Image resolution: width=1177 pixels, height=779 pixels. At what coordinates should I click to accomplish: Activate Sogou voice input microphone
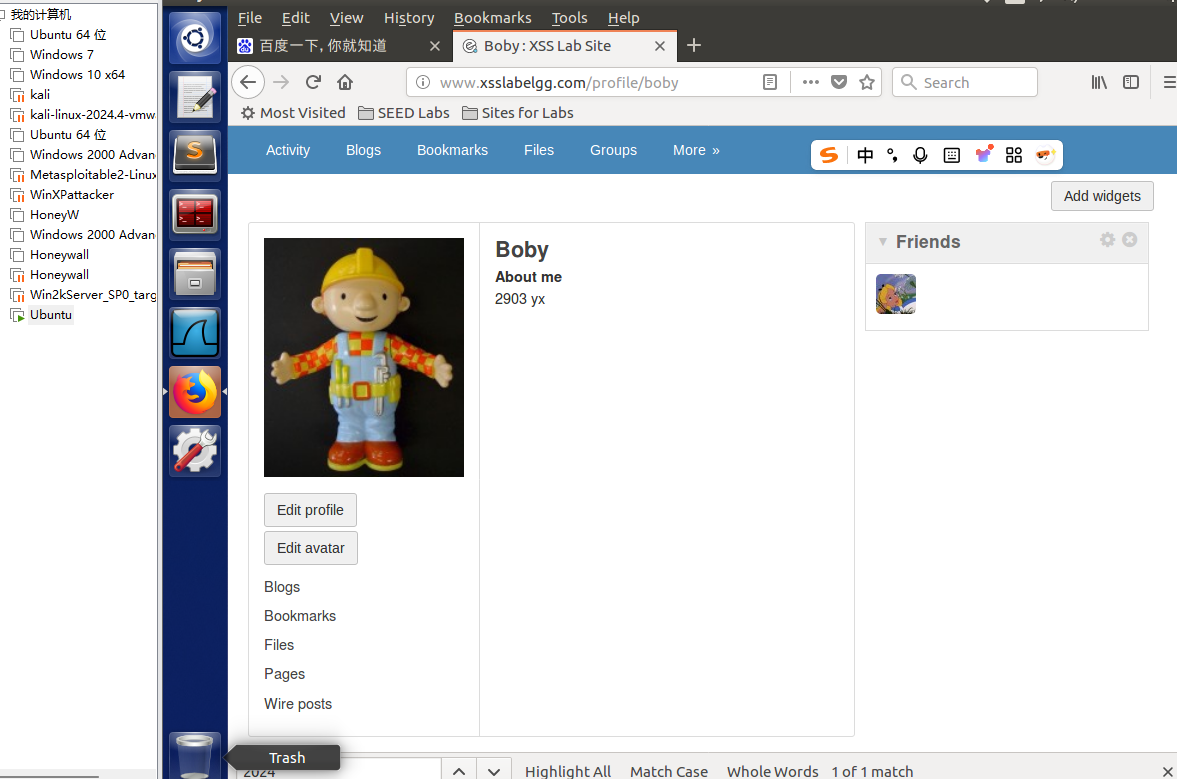click(920, 155)
